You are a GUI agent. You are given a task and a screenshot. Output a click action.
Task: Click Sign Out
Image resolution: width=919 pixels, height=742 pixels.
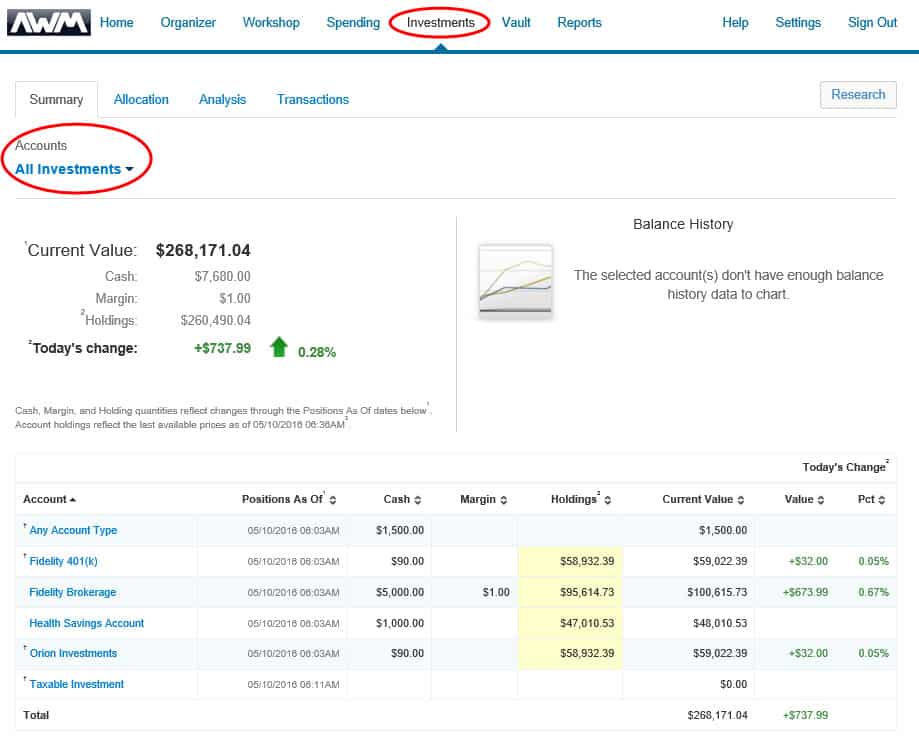pyautogui.click(x=873, y=23)
